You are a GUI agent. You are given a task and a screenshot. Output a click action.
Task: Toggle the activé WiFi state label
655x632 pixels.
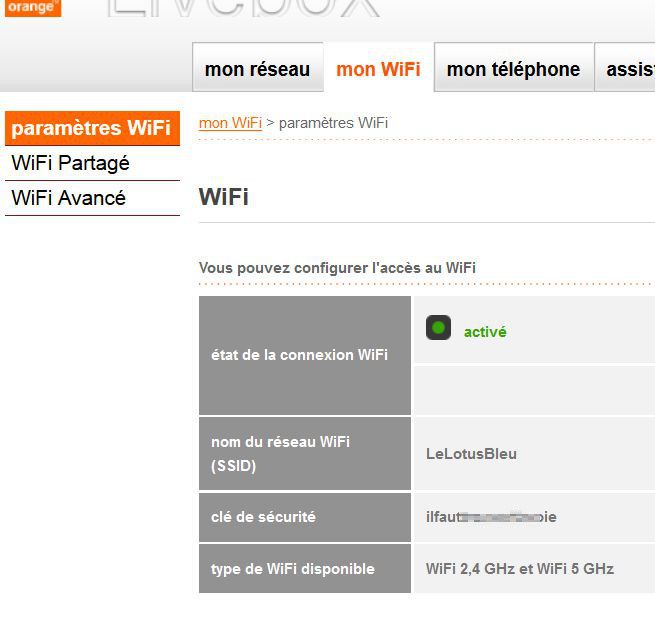pos(485,332)
